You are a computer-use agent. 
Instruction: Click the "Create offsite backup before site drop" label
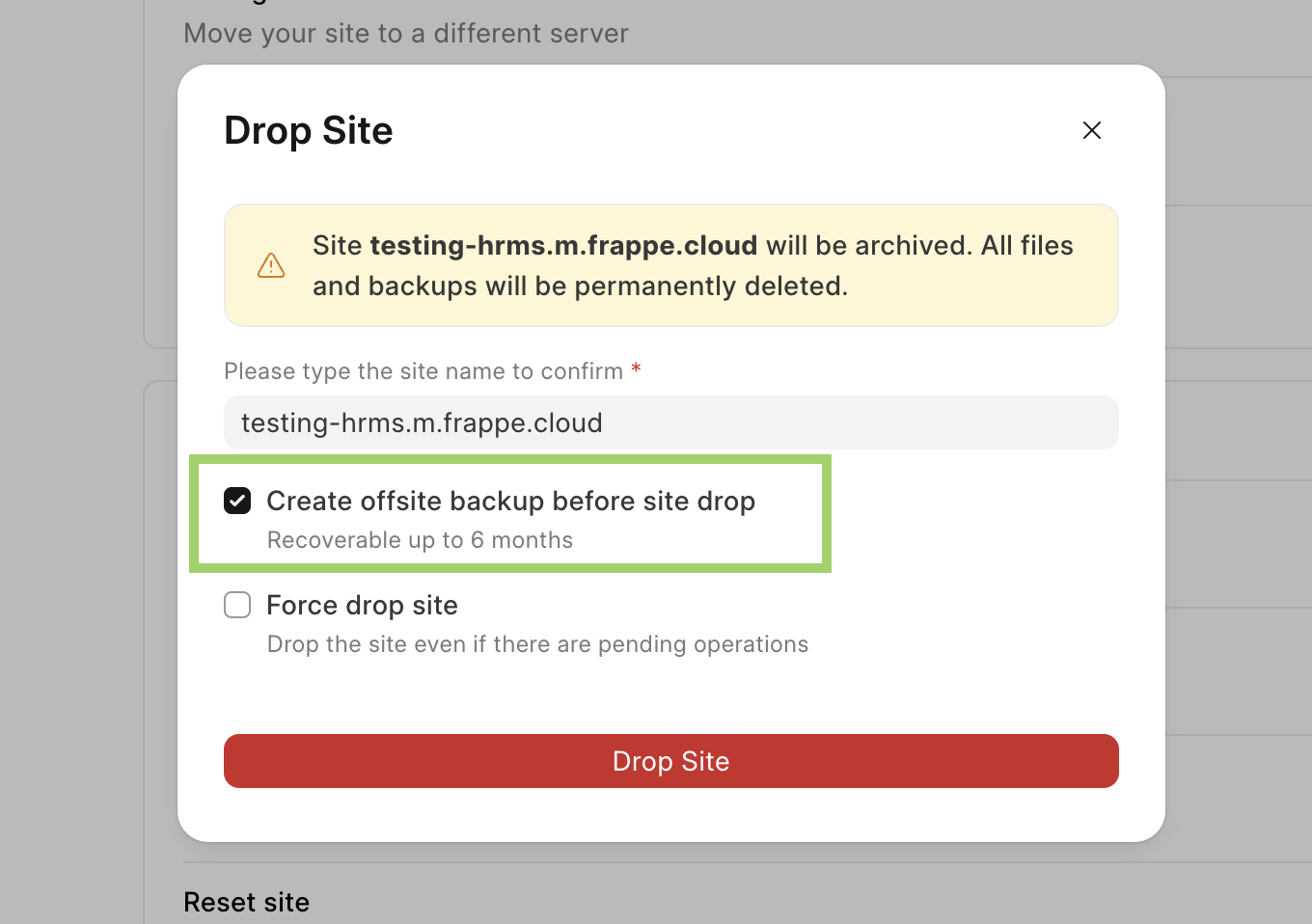(510, 502)
